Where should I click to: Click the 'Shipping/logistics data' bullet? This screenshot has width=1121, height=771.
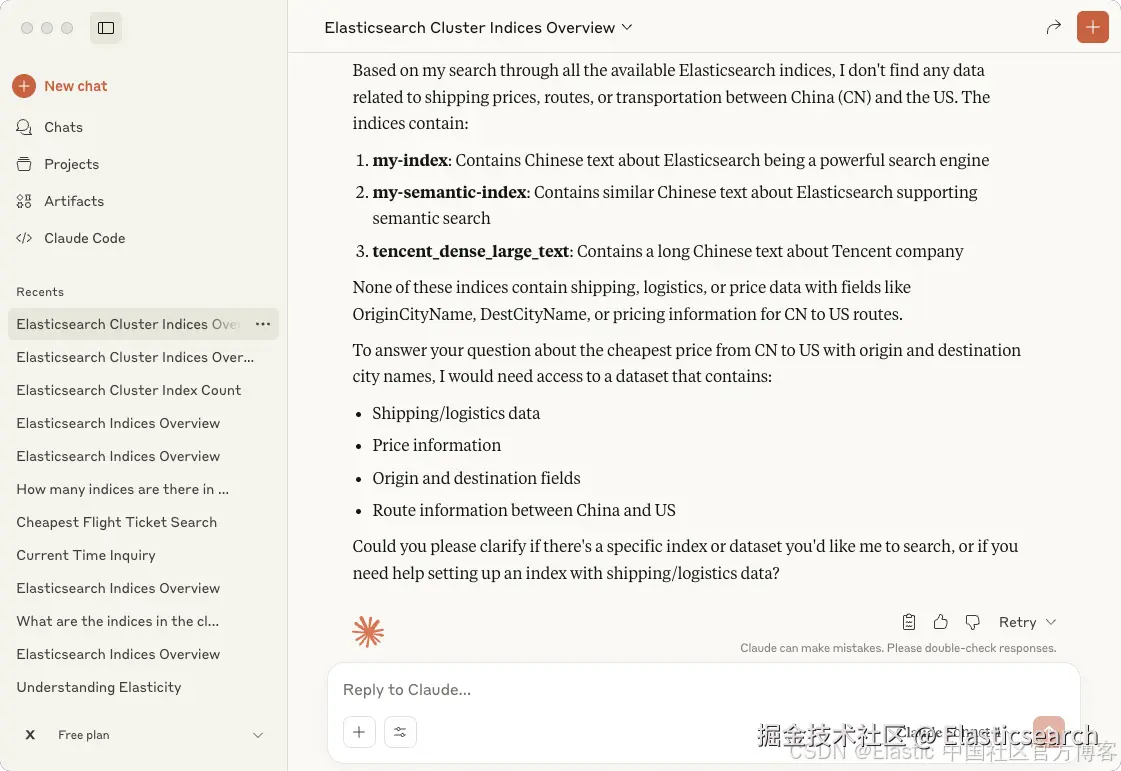coord(456,413)
